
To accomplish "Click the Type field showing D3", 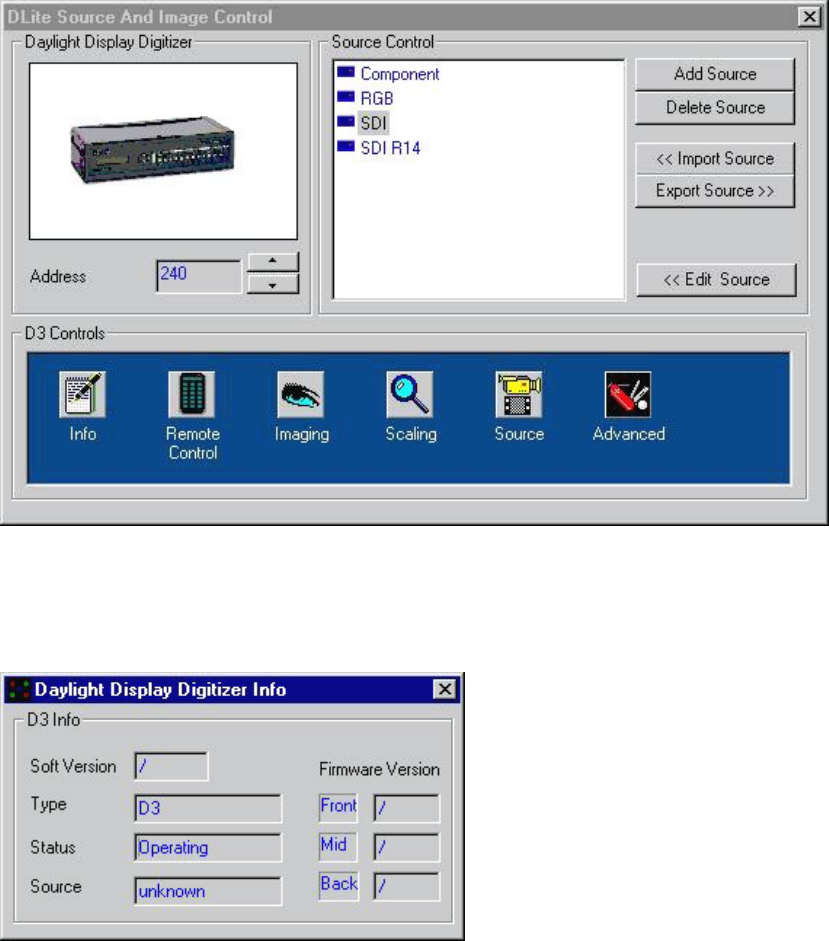I will (x=208, y=808).
